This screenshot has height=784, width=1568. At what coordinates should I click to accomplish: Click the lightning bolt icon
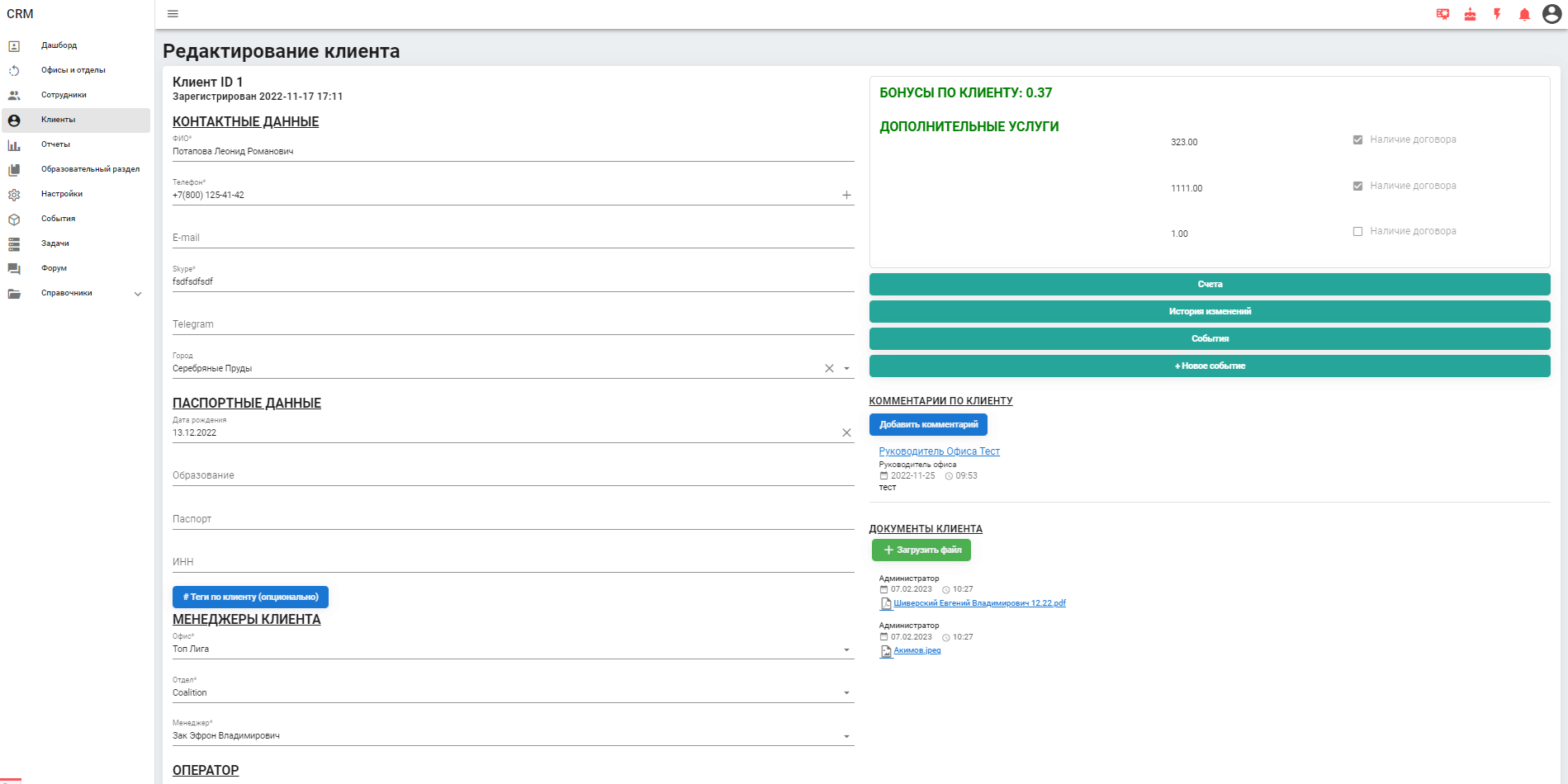(x=1497, y=14)
